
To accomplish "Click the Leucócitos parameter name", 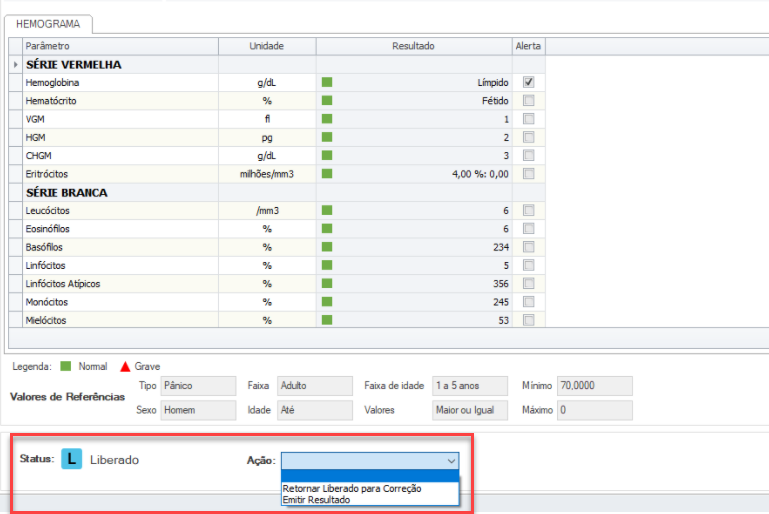I will click(x=48, y=210).
